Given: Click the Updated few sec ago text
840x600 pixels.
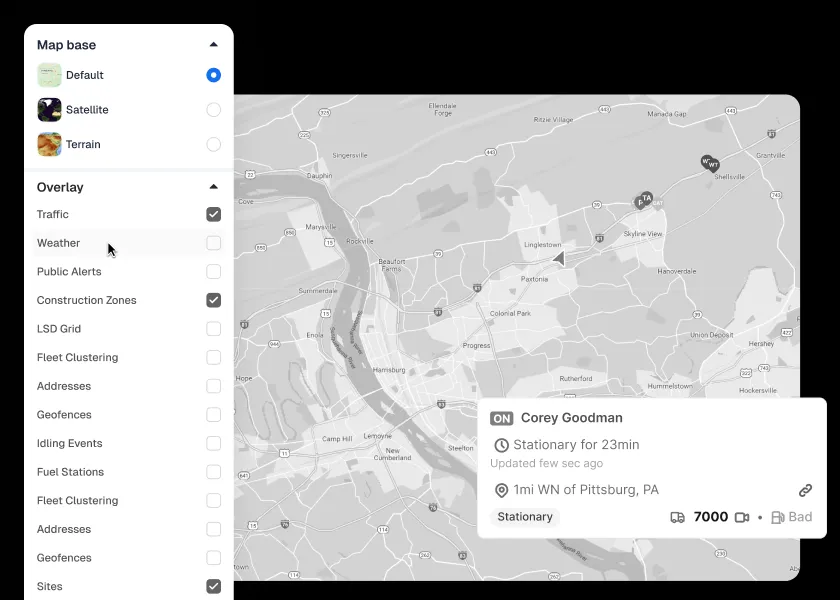Looking at the screenshot, I should pyautogui.click(x=546, y=463).
